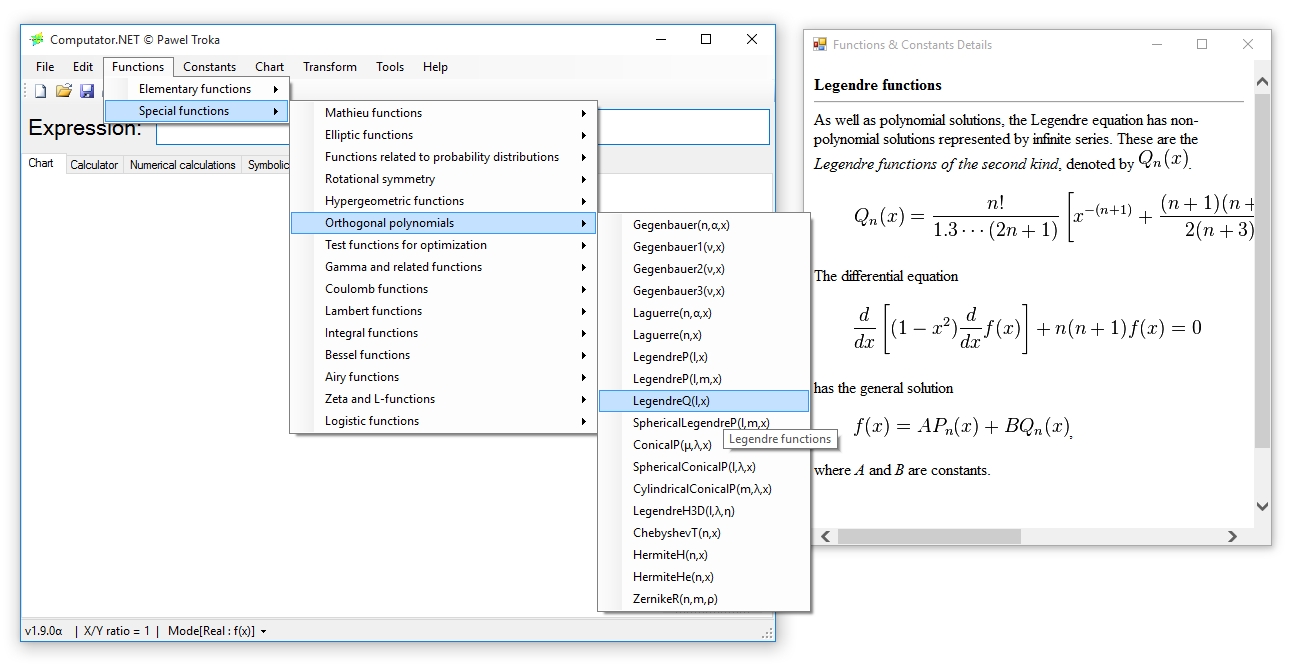Click the New document toolbar icon

[41, 91]
